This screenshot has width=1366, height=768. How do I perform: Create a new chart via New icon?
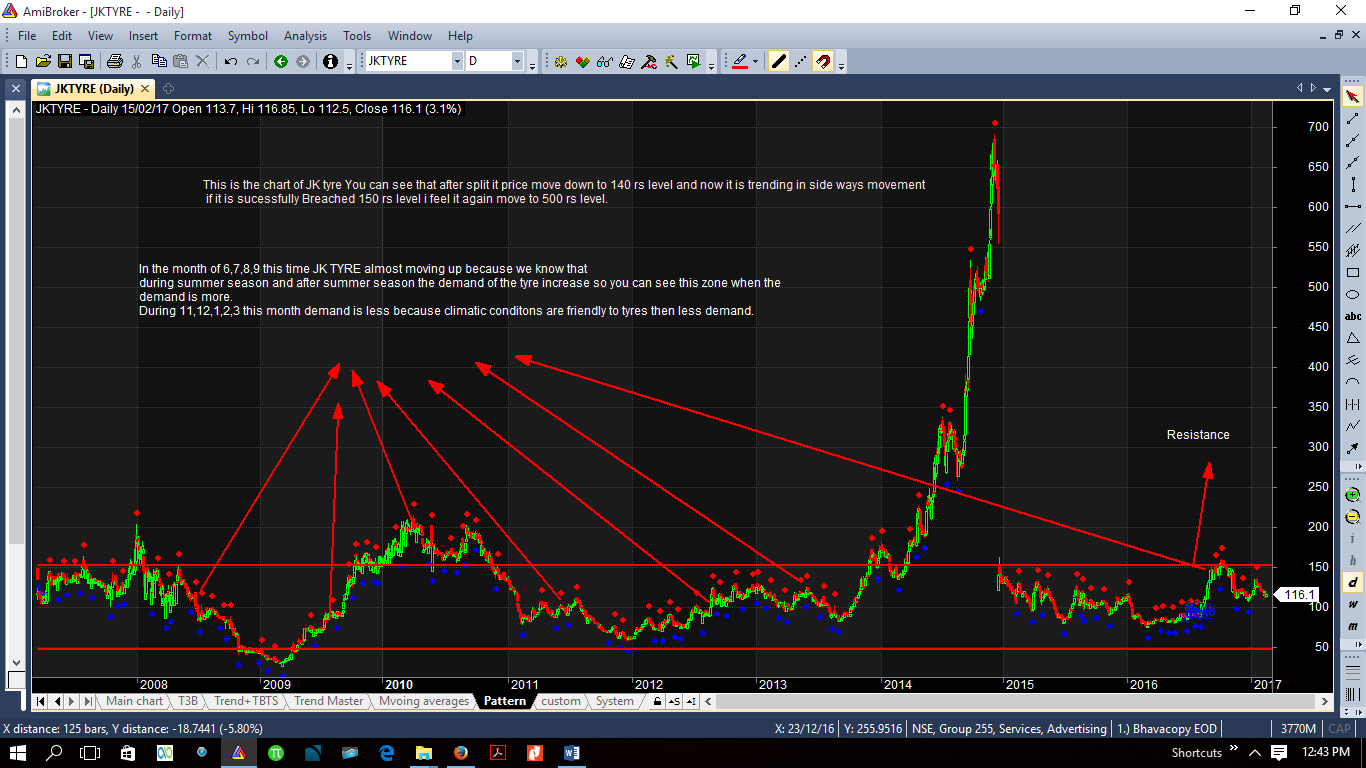point(21,61)
